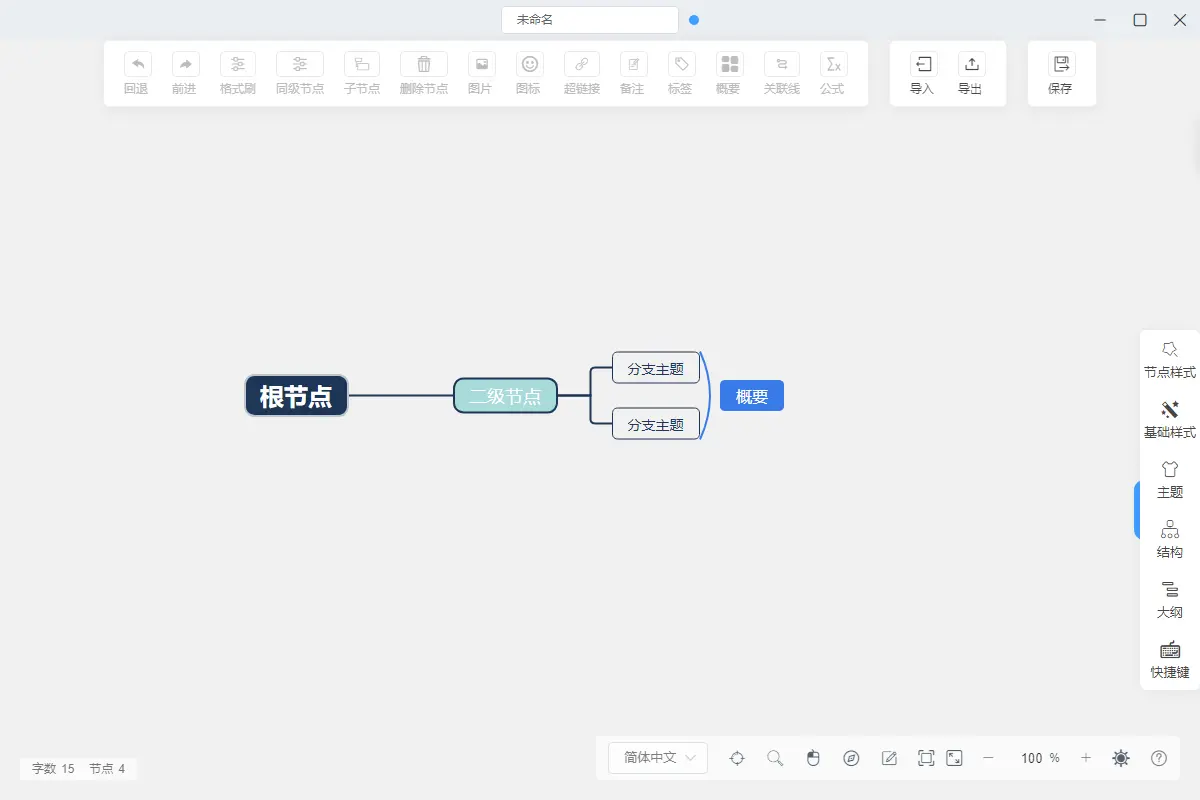The width and height of the screenshot is (1200, 800).
Task: Open the 结构 structure panel
Action: [x=1169, y=539]
